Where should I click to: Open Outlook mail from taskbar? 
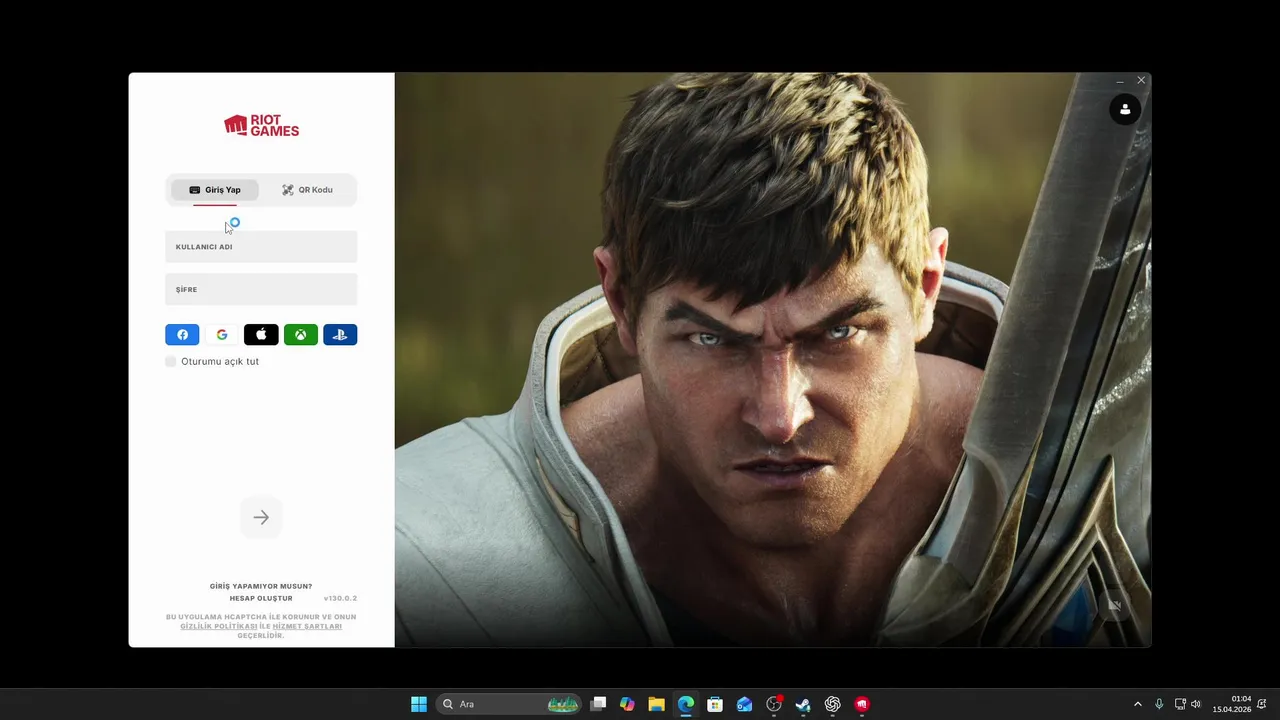744,704
